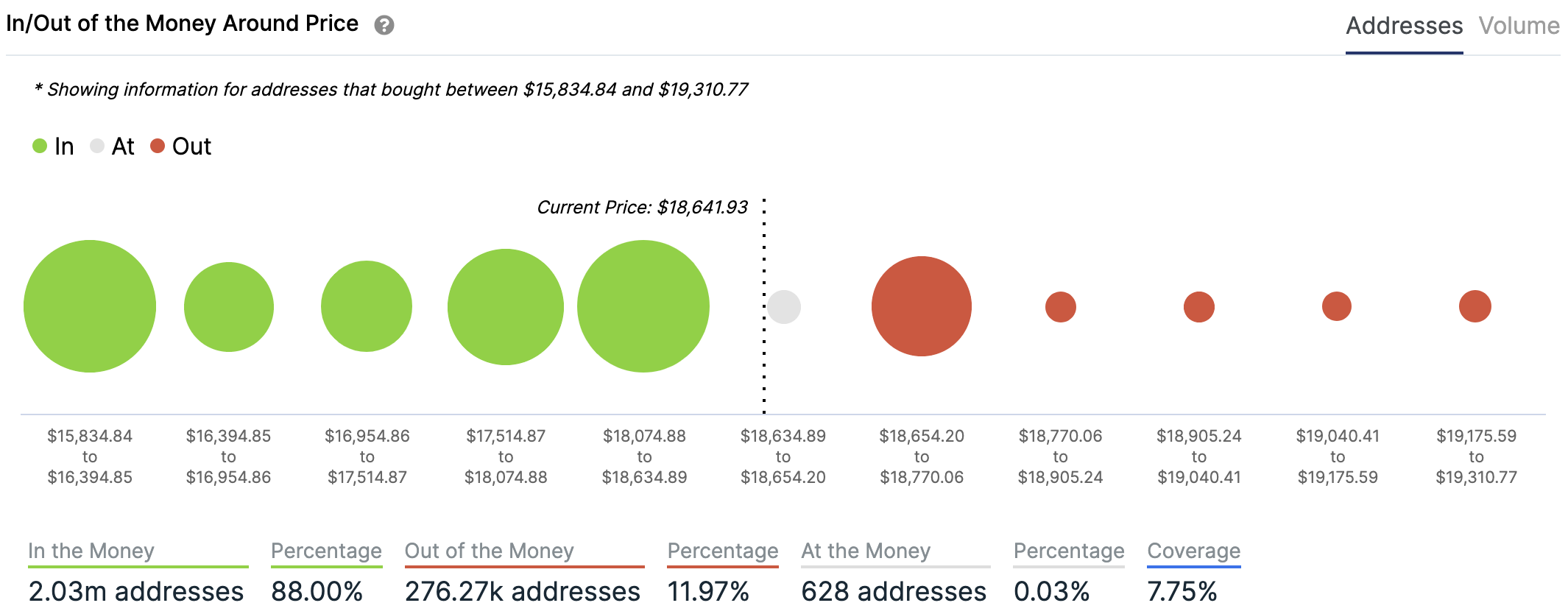Screen dimensions: 1568x614
Task: Click the Coverage label
Action: tap(1193, 551)
